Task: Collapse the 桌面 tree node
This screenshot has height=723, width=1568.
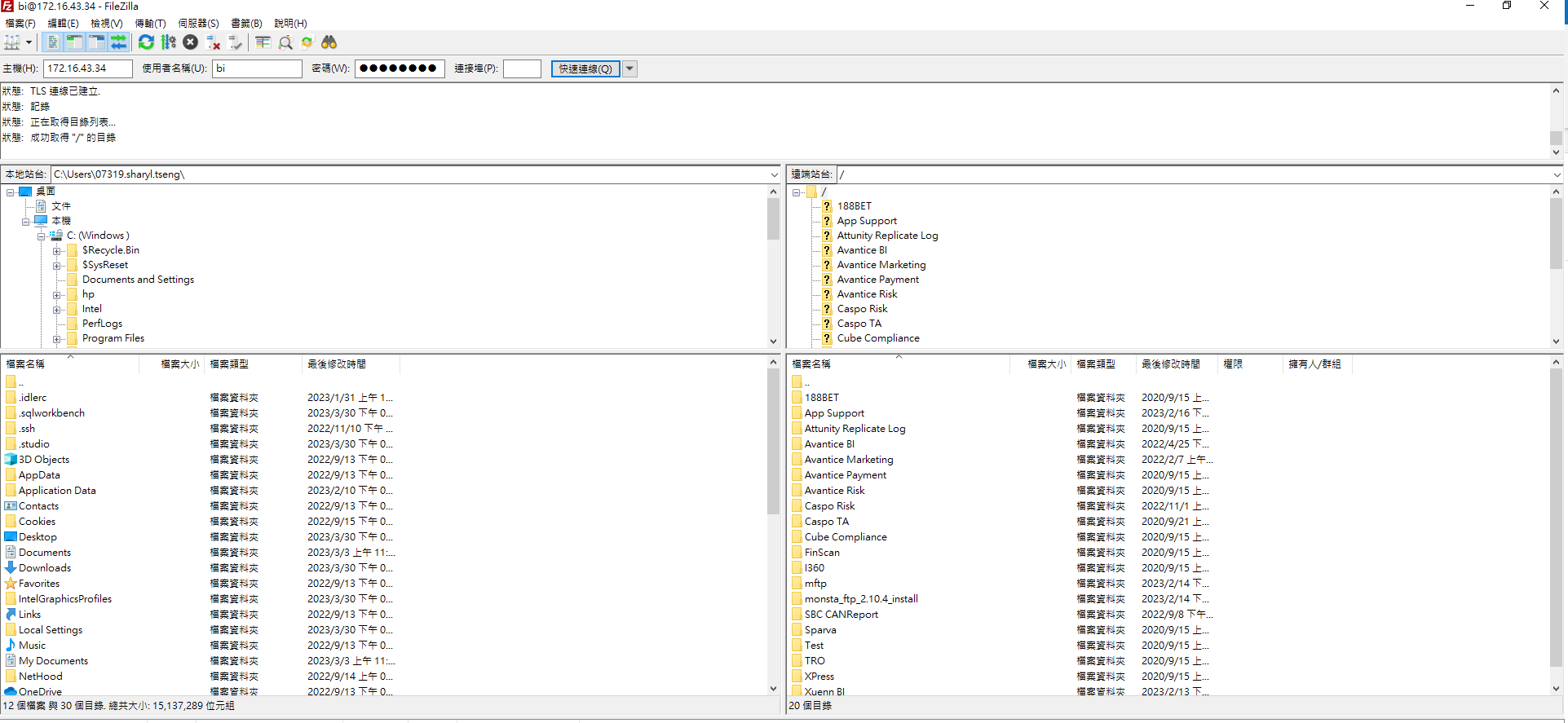Action: coord(11,192)
